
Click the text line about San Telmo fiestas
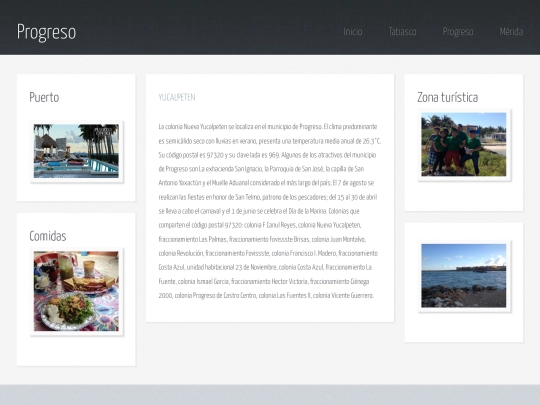268,197
